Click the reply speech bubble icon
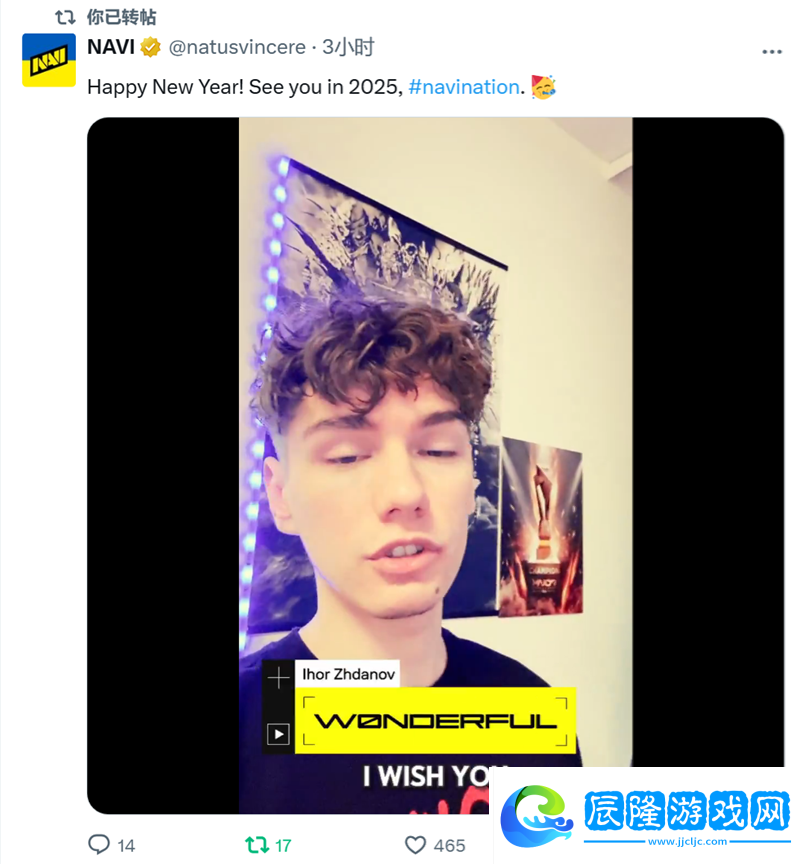This screenshot has width=800, height=864. pos(99,844)
